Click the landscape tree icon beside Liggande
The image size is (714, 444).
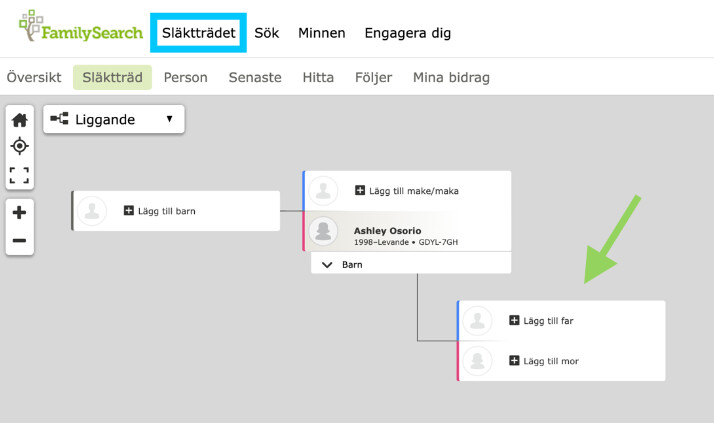coord(59,119)
